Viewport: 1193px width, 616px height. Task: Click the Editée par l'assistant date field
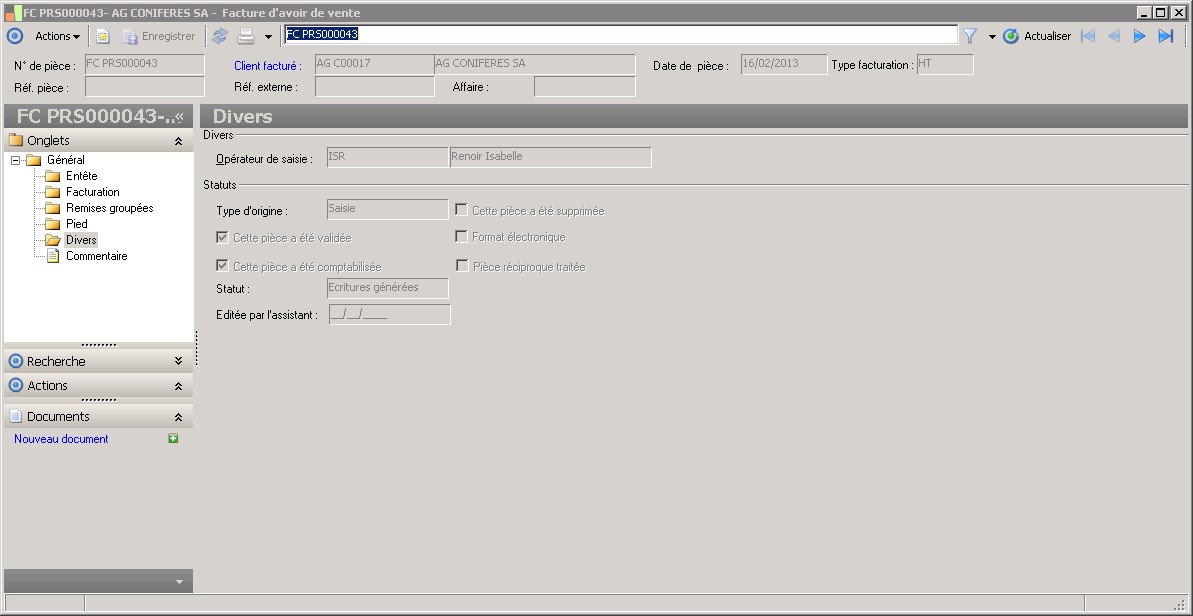pos(390,314)
